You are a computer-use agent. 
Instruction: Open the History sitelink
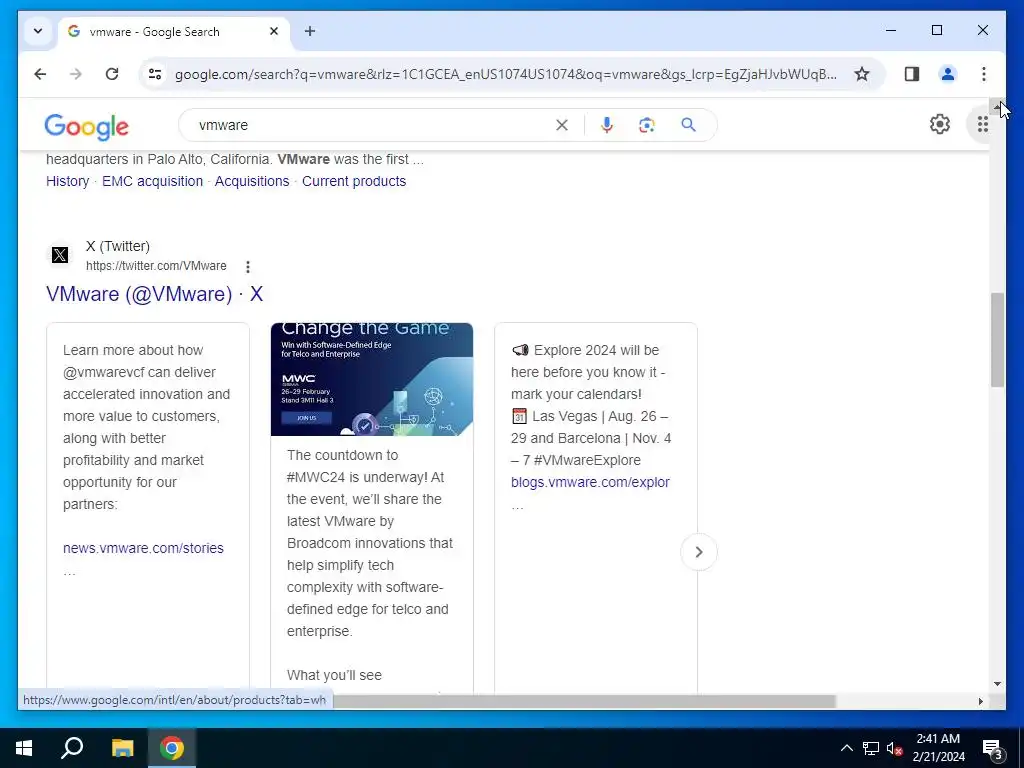pos(67,181)
